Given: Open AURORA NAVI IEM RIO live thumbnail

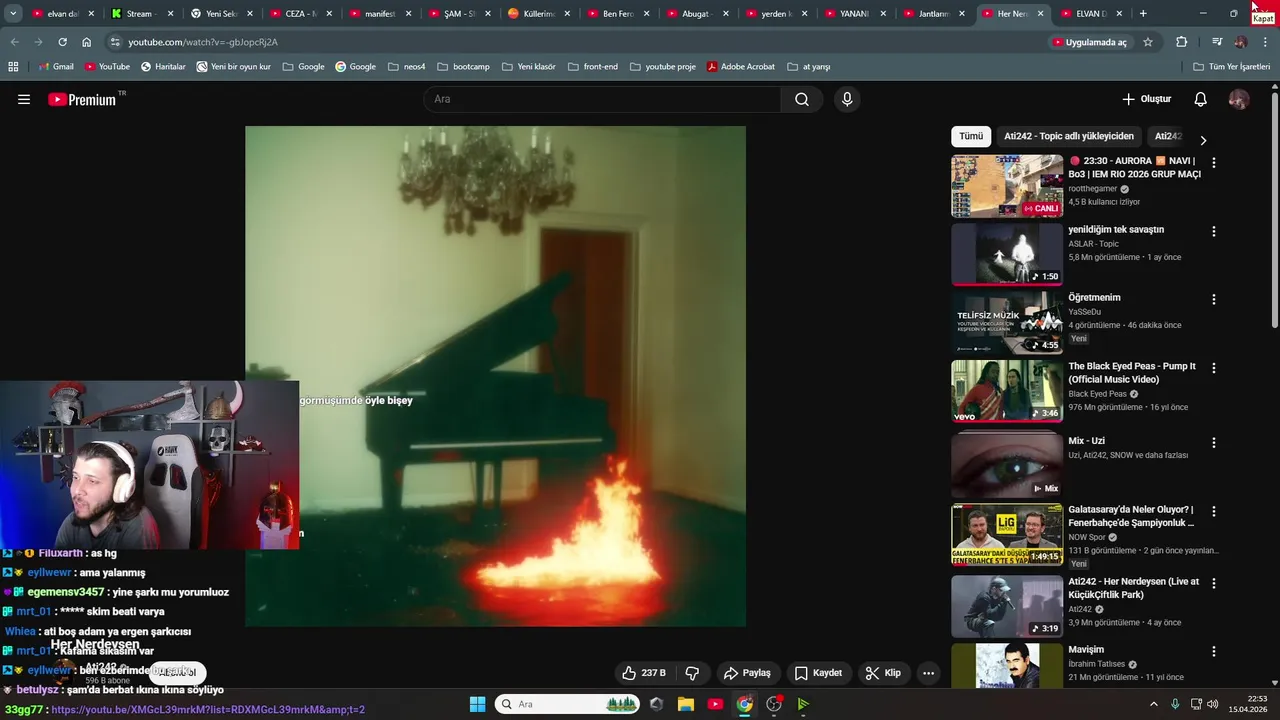Looking at the screenshot, I should click(x=1007, y=186).
